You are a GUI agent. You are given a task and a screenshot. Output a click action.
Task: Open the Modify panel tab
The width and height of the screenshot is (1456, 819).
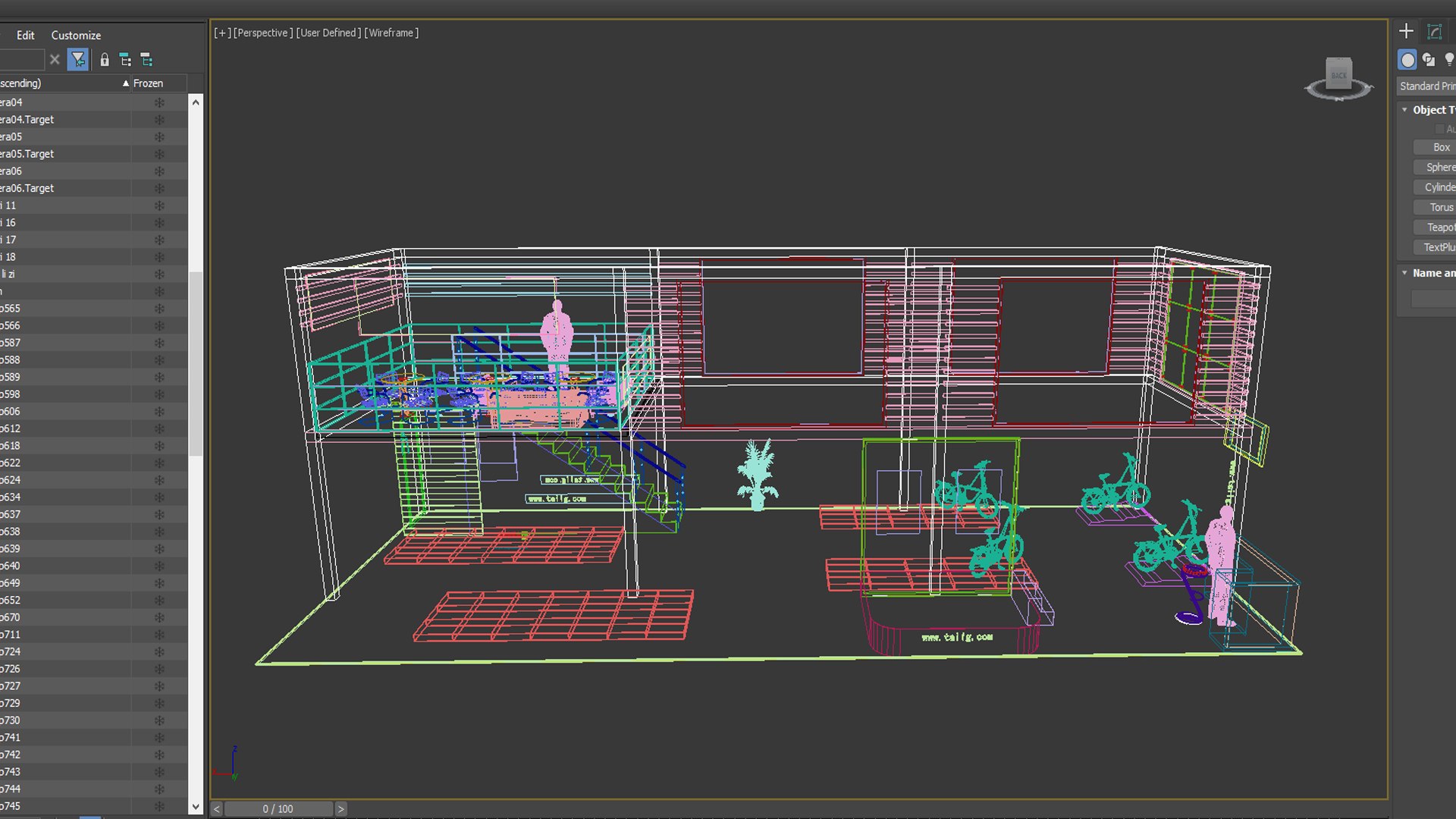(1434, 31)
